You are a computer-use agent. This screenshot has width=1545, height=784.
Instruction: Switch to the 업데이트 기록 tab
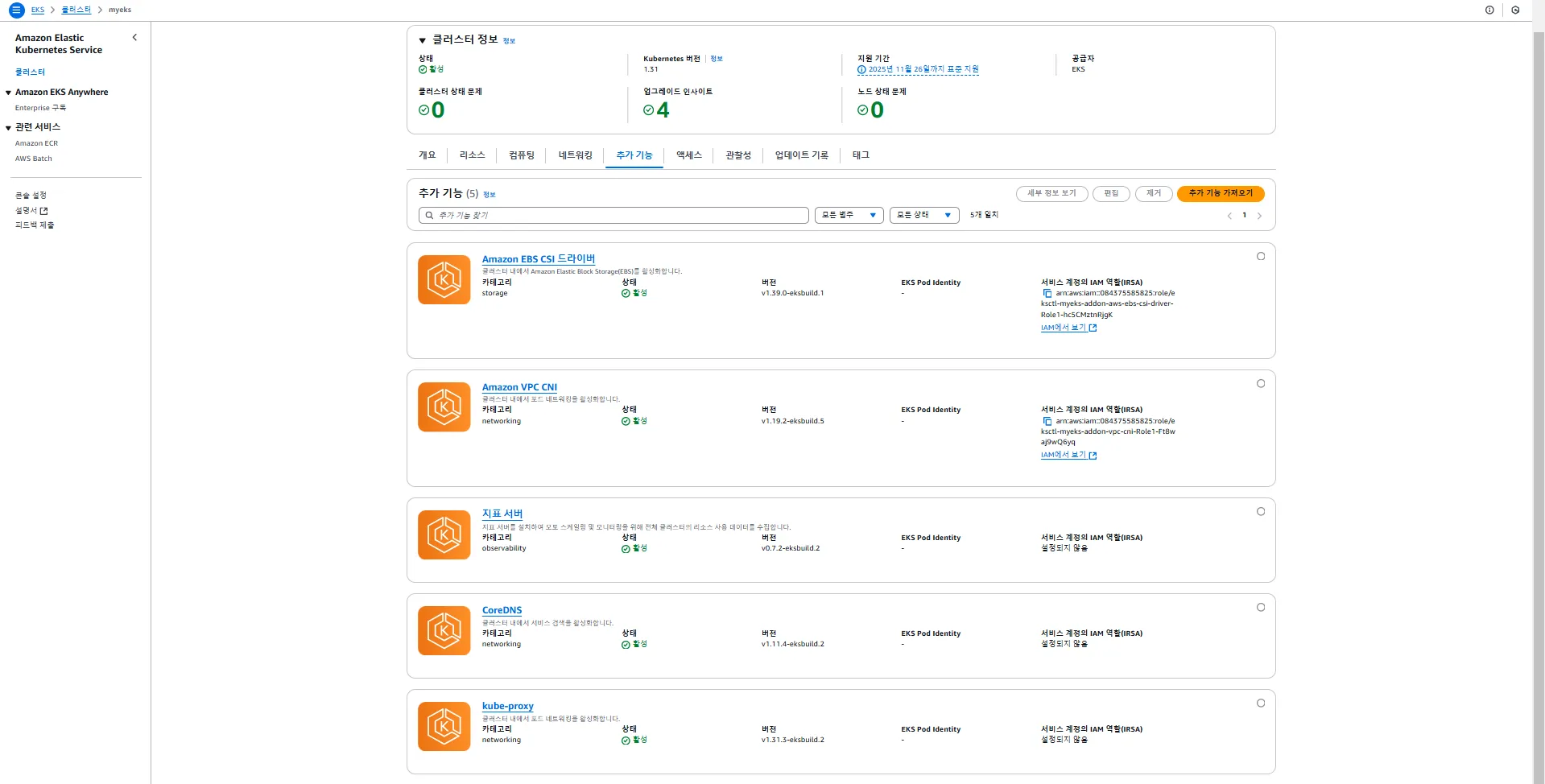point(802,155)
